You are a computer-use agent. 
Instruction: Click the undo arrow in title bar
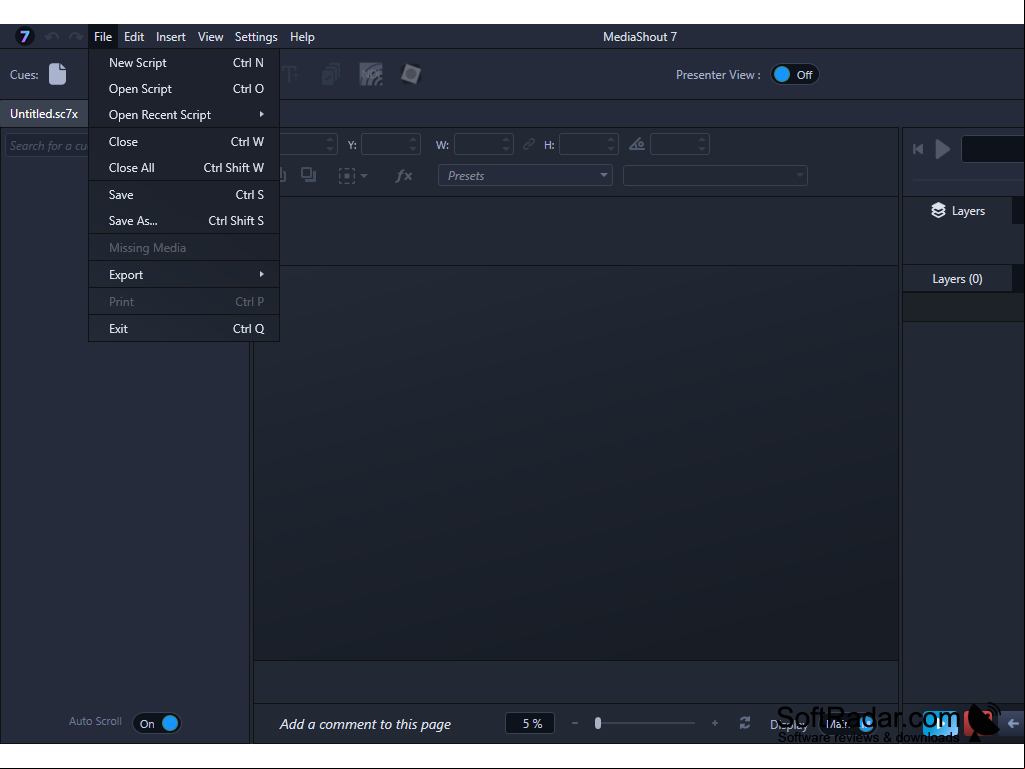(x=52, y=37)
